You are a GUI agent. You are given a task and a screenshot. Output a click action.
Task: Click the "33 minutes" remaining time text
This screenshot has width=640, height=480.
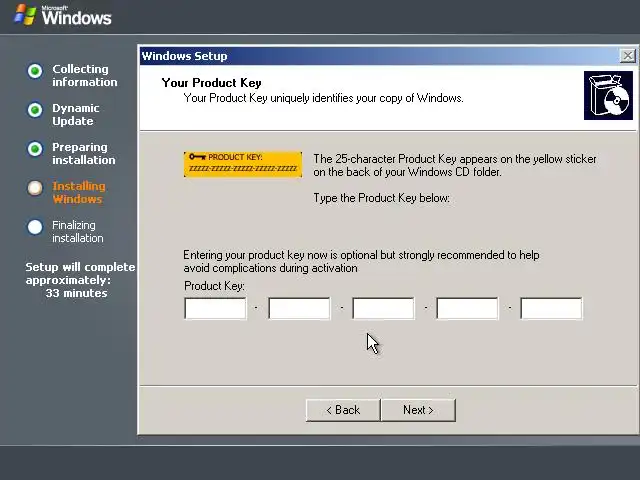click(76, 293)
